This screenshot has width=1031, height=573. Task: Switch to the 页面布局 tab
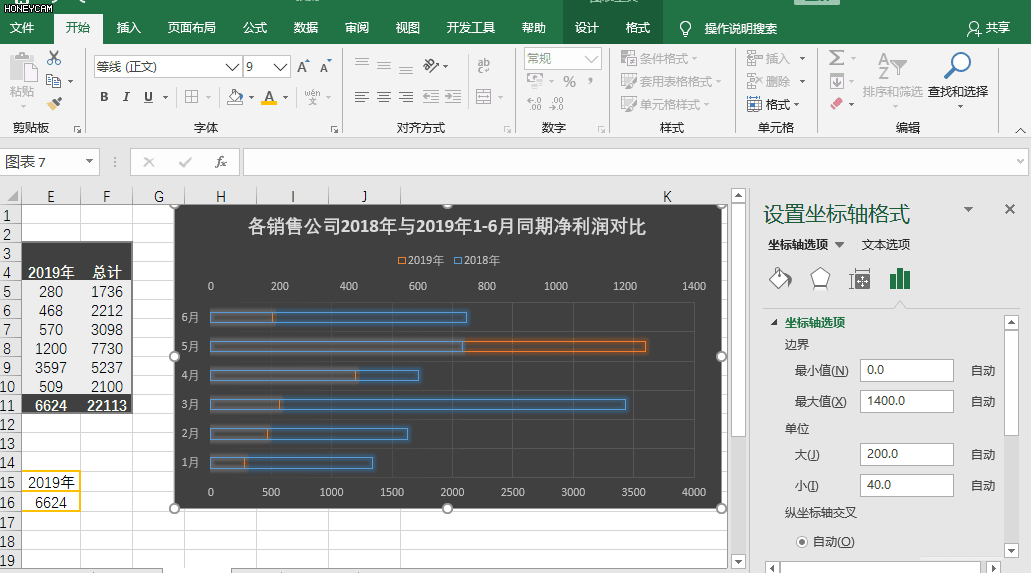(191, 28)
